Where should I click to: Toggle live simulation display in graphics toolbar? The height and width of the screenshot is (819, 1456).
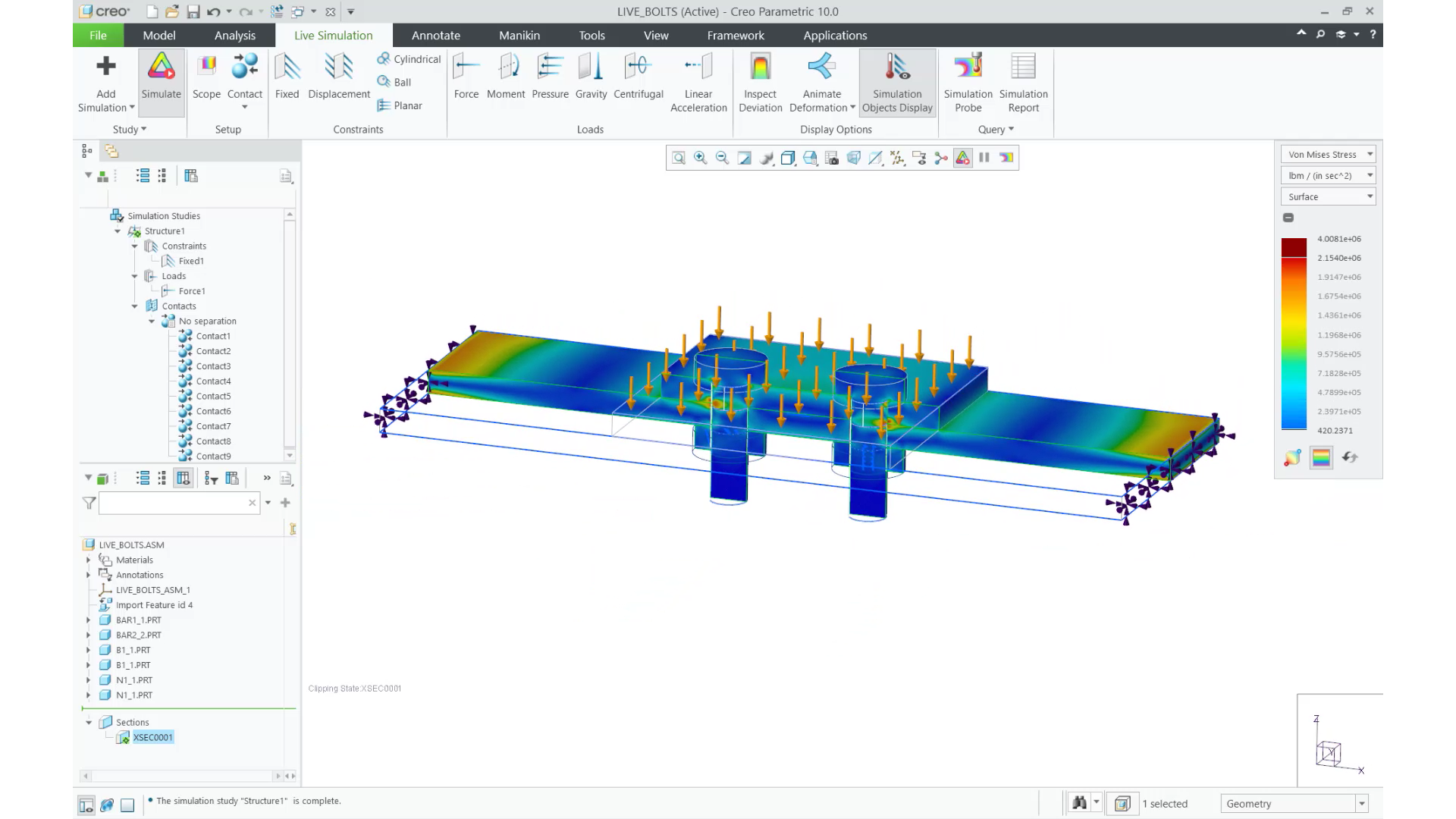962,158
